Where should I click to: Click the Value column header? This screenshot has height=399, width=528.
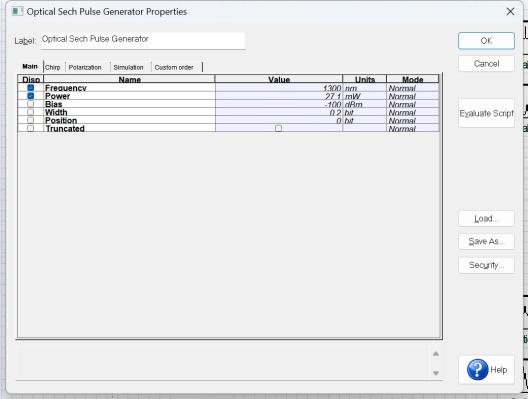click(279, 79)
